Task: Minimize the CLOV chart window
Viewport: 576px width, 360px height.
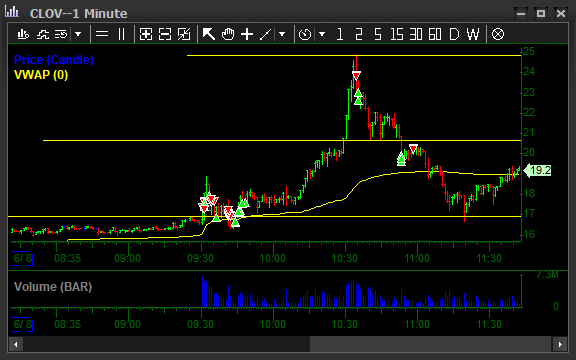Action: [x=521, y=14]
